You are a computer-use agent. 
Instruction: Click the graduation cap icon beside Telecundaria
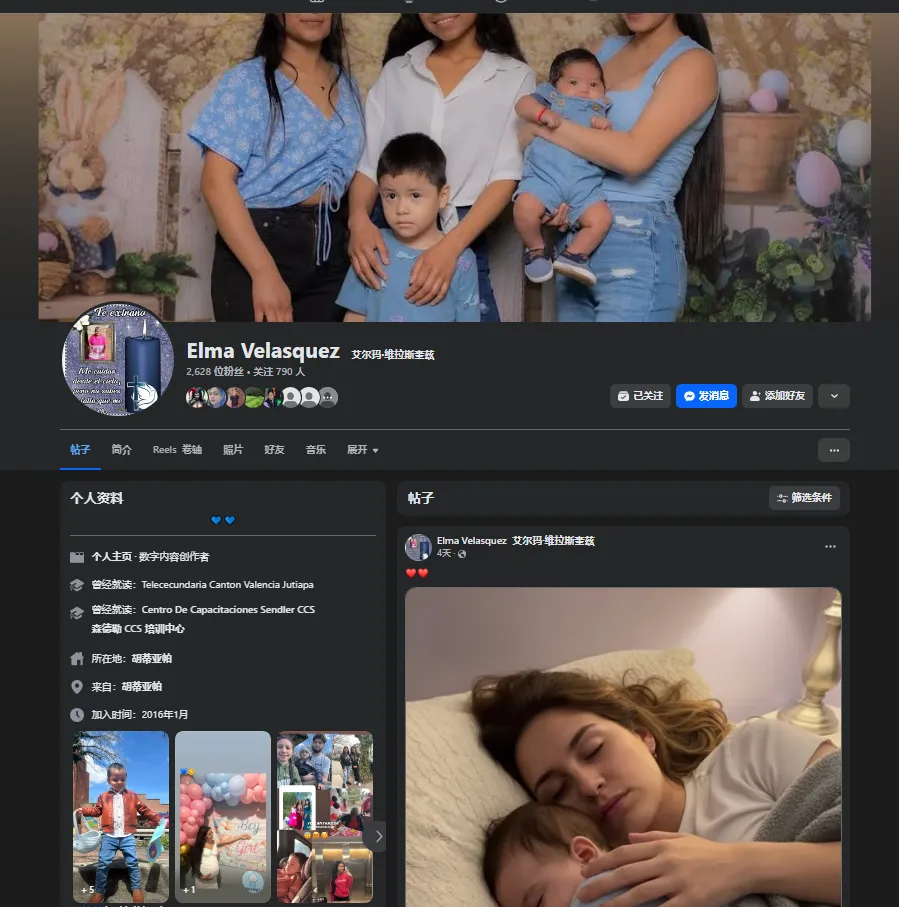coord(77,585)
